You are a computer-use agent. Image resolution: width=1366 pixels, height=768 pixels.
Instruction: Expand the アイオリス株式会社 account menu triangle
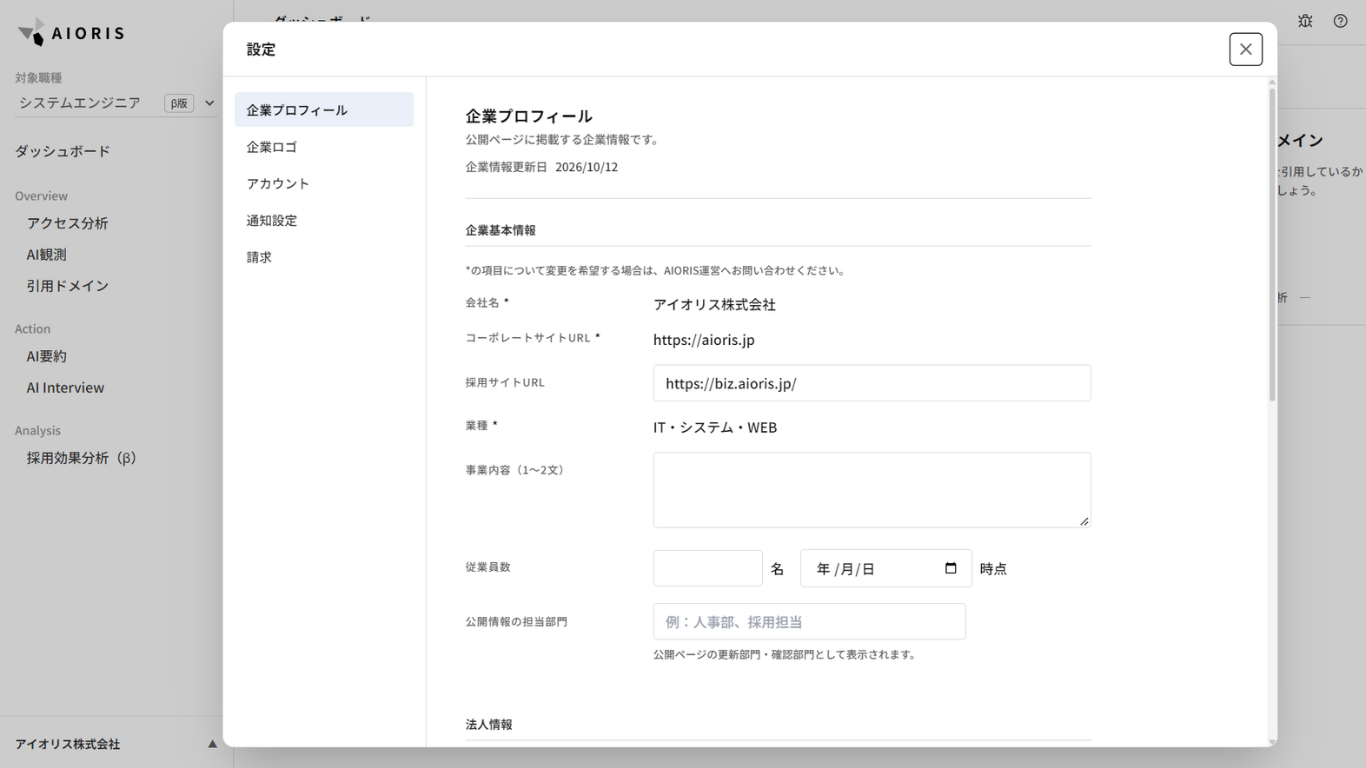[x=212, y=744]
